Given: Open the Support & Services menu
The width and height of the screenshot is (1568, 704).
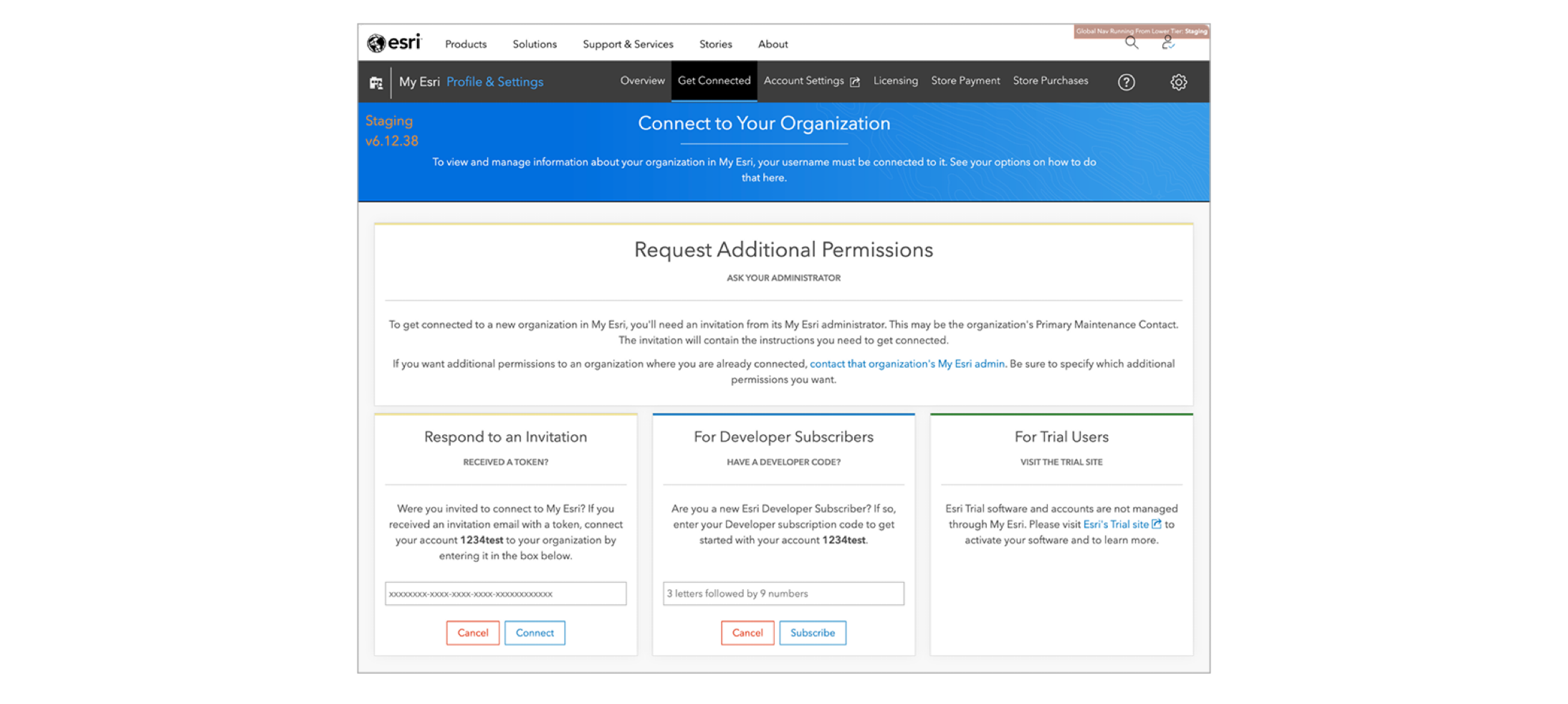Looking at the screenshot, I should click(x=628, y=44).
